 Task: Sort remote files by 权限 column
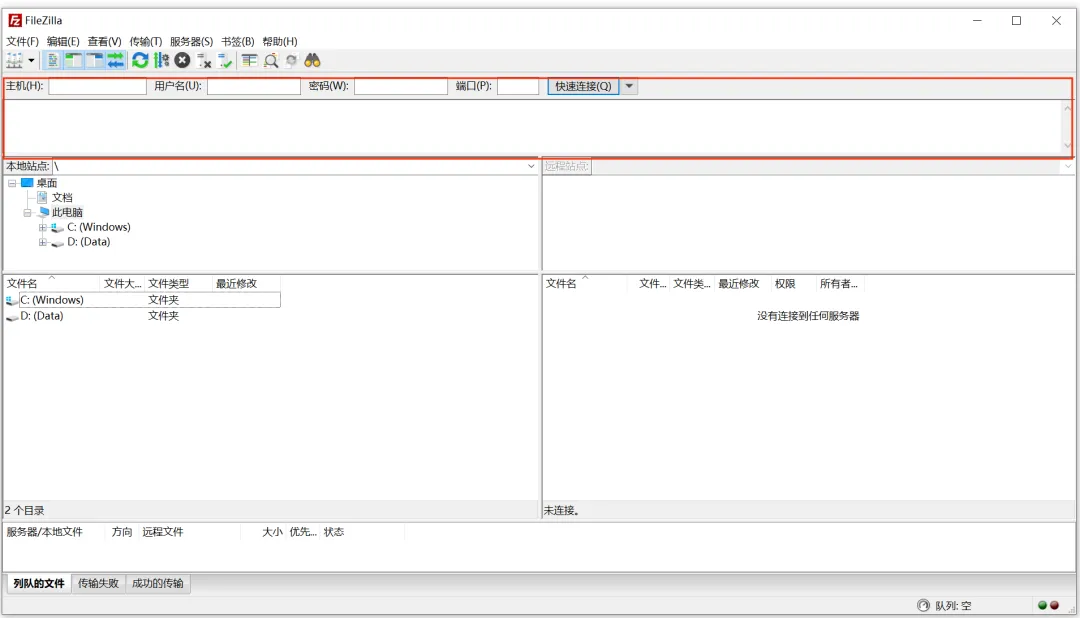[792, 284]
